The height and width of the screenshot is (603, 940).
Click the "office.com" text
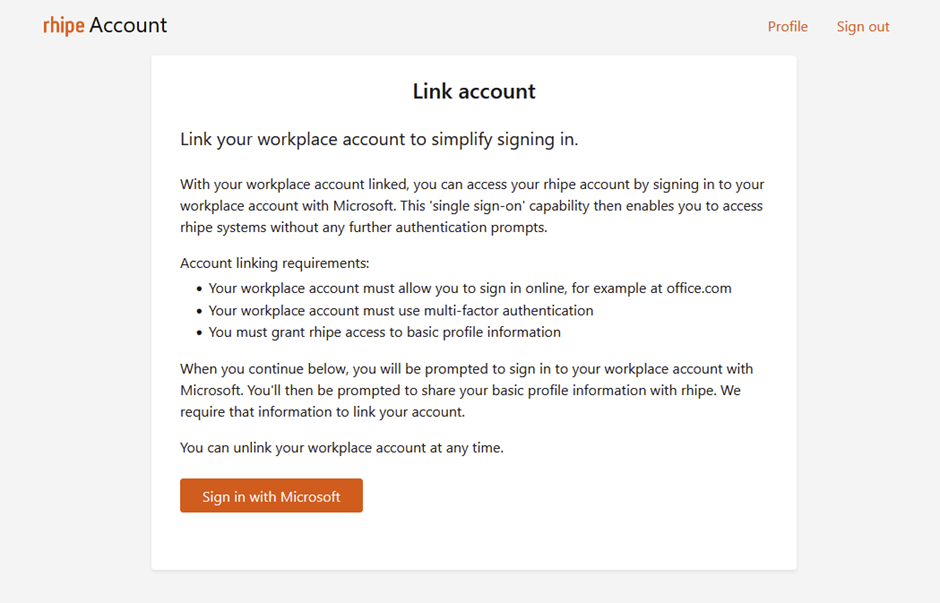pyautogui.click(x=697, y=288)
